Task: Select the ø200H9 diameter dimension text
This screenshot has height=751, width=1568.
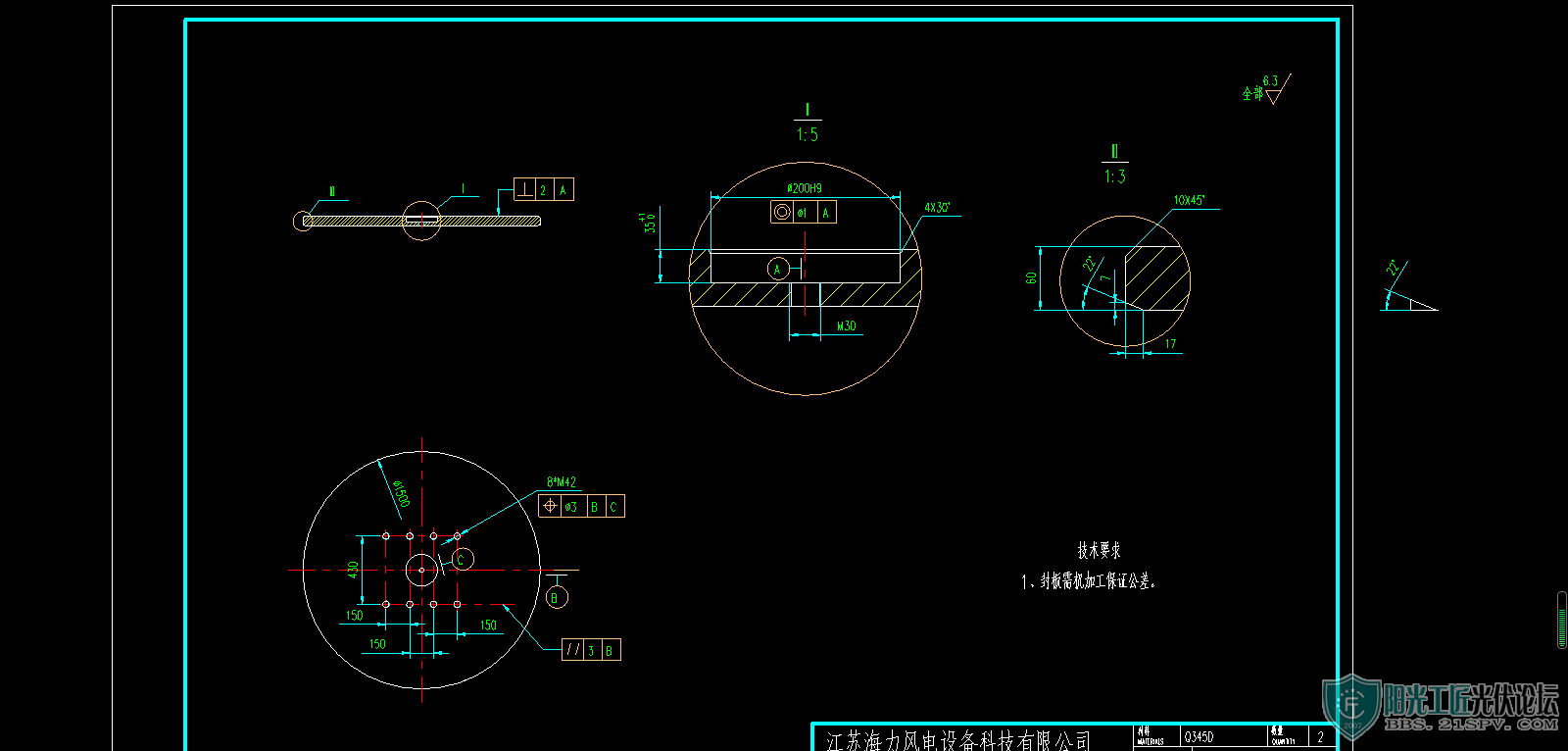Action: (x=805, y=188)
